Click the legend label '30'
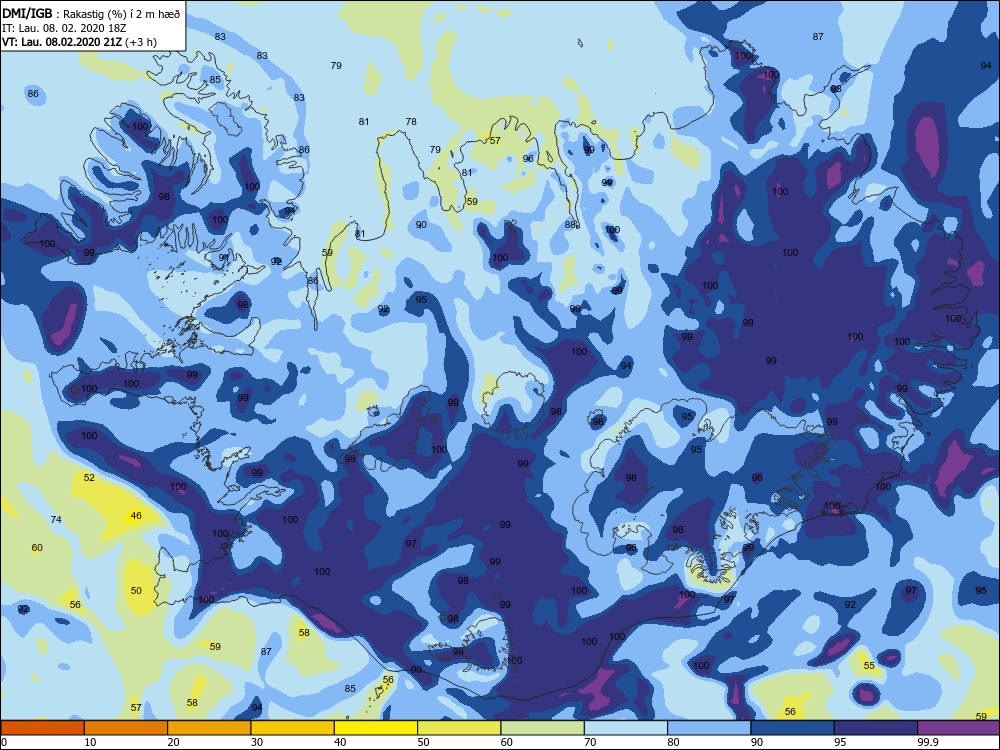 [257, 742]
